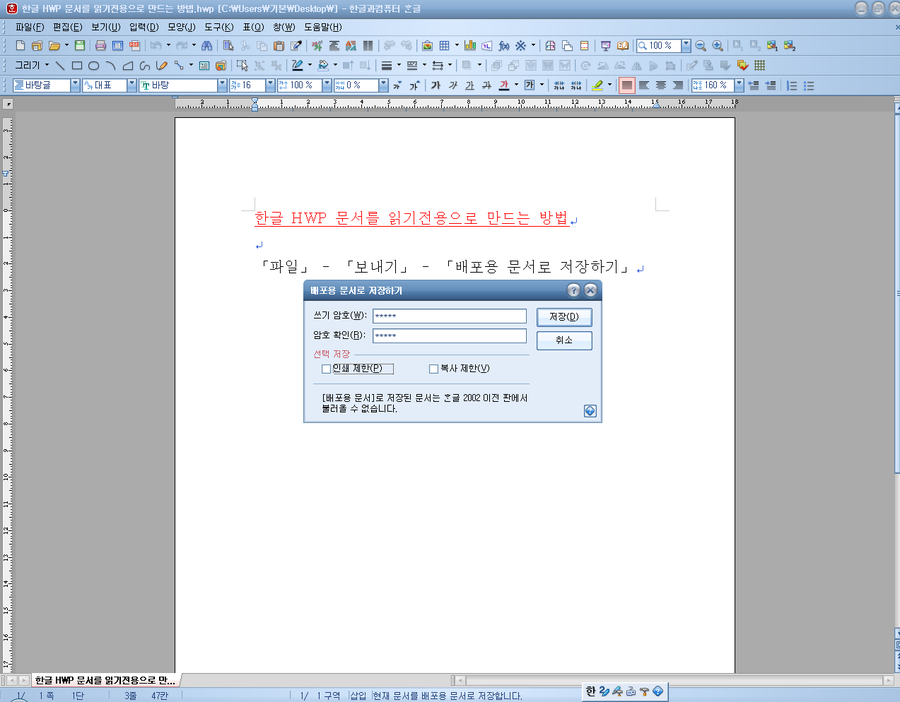The image size is (900, 702).
Task: Click the blue help icon in dialog corner
Action: (590, 411)
